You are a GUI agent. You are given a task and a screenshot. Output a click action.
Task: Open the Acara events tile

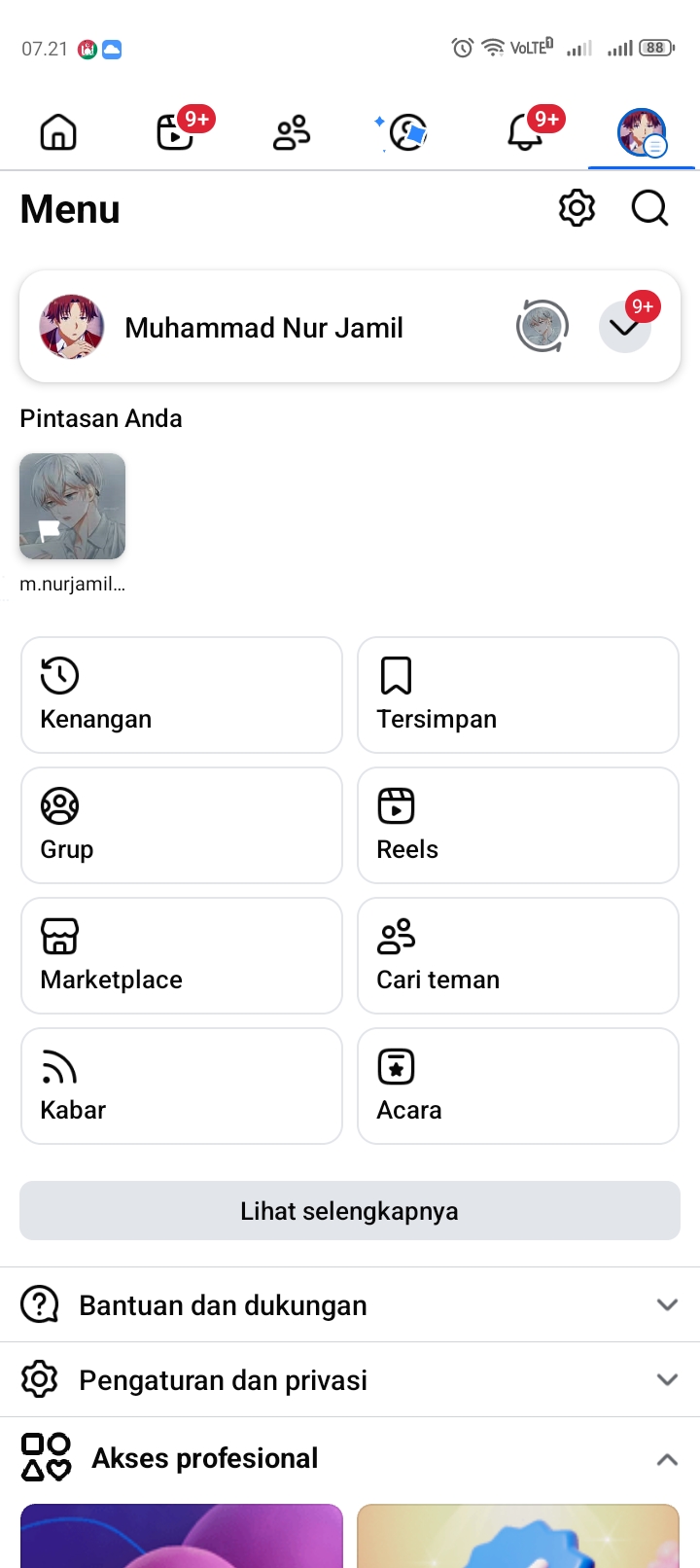coord(518,1086)
